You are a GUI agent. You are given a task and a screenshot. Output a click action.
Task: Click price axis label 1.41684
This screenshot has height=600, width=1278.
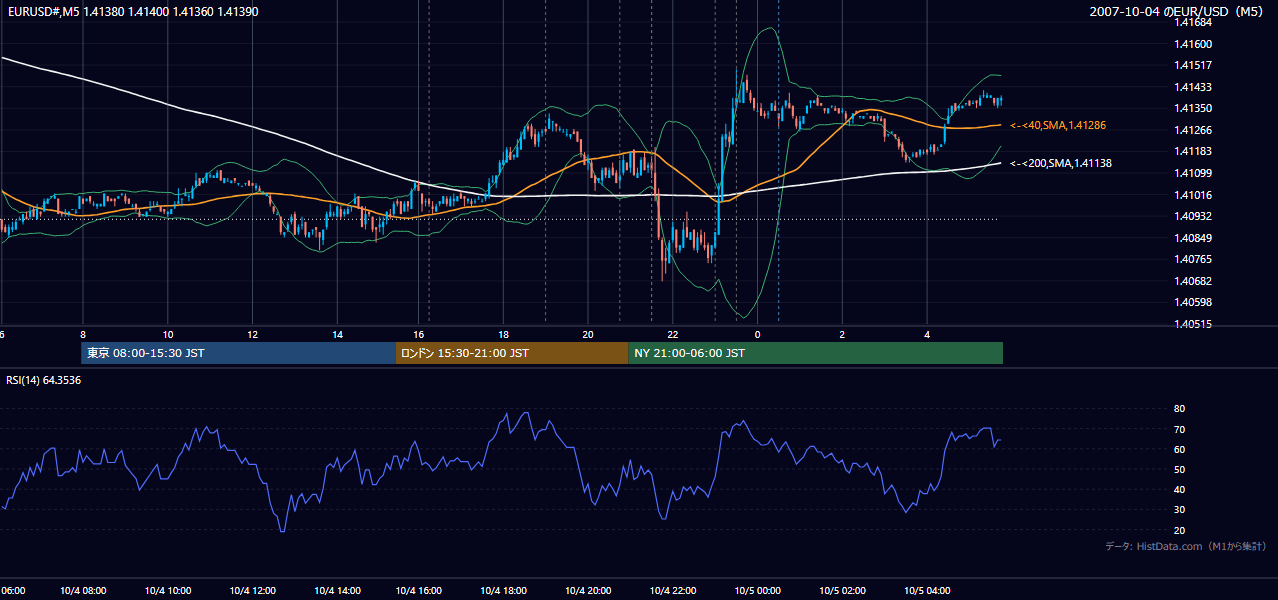(1194, 23)
